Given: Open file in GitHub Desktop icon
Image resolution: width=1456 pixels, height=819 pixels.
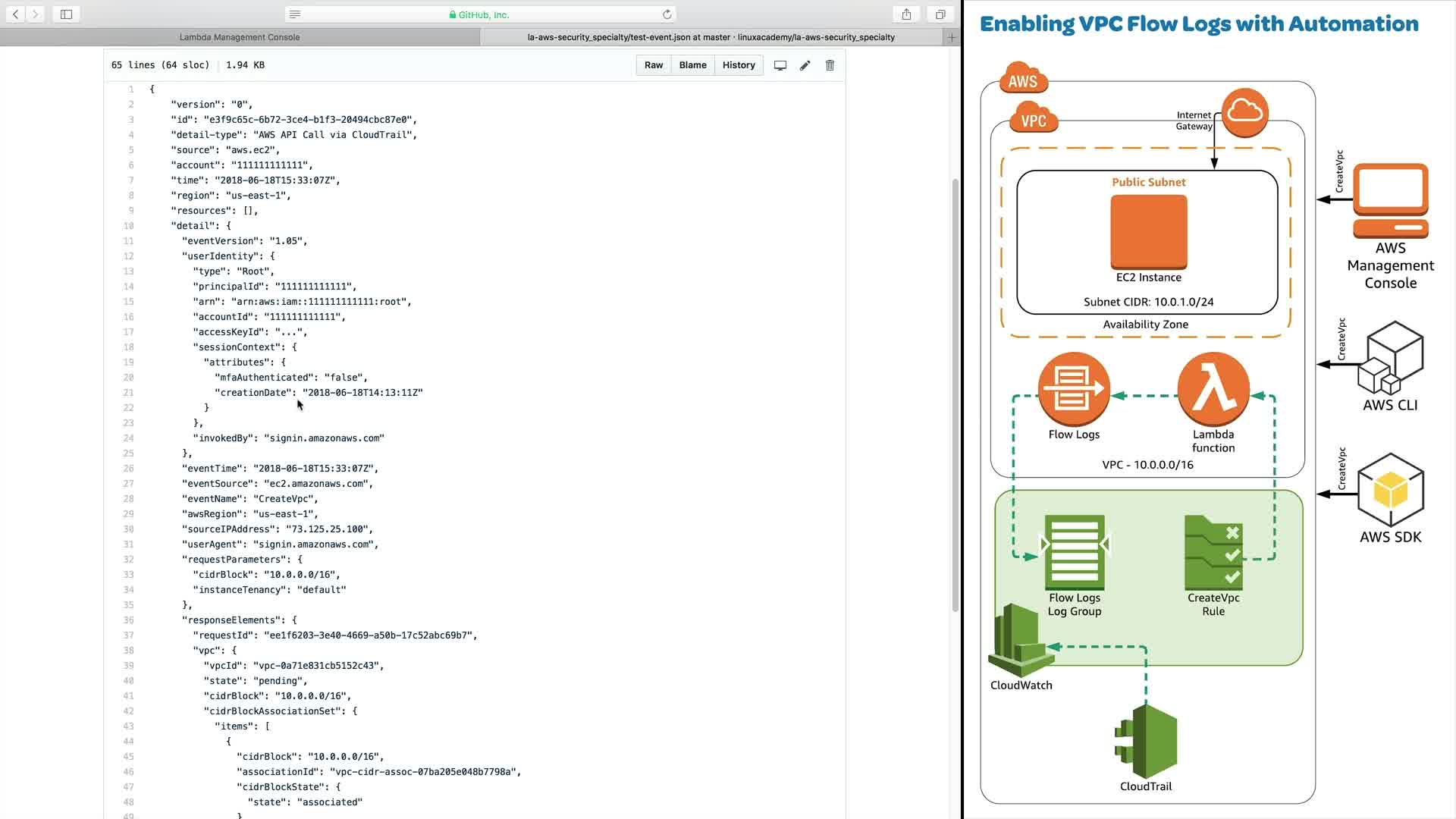Looking at the screenshot, I should click(780, 65).
